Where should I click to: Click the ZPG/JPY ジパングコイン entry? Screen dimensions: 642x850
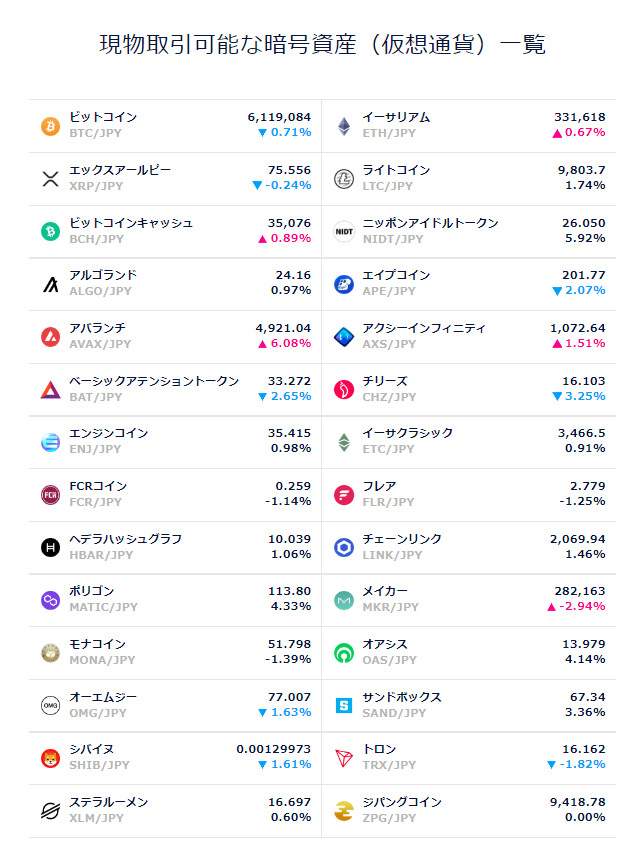coord(469,810)
